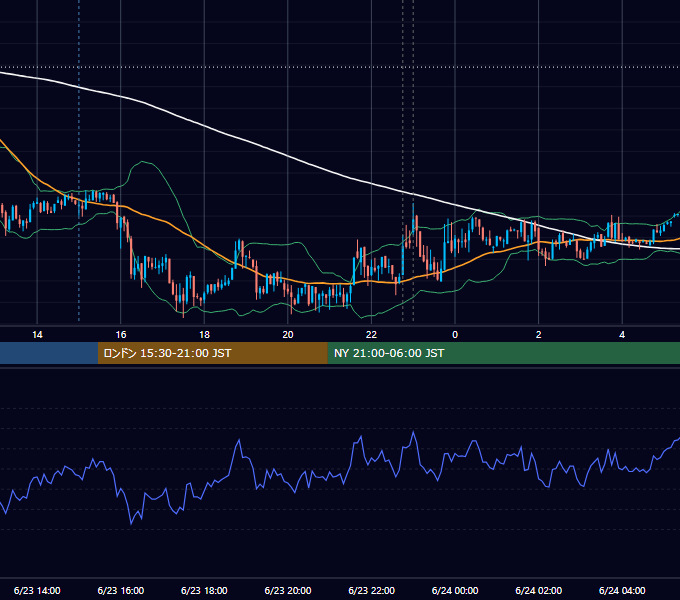Screen dimensions: 680x600
Task: Click hour label 20 on price chart axis
Action: pos(288,335)
